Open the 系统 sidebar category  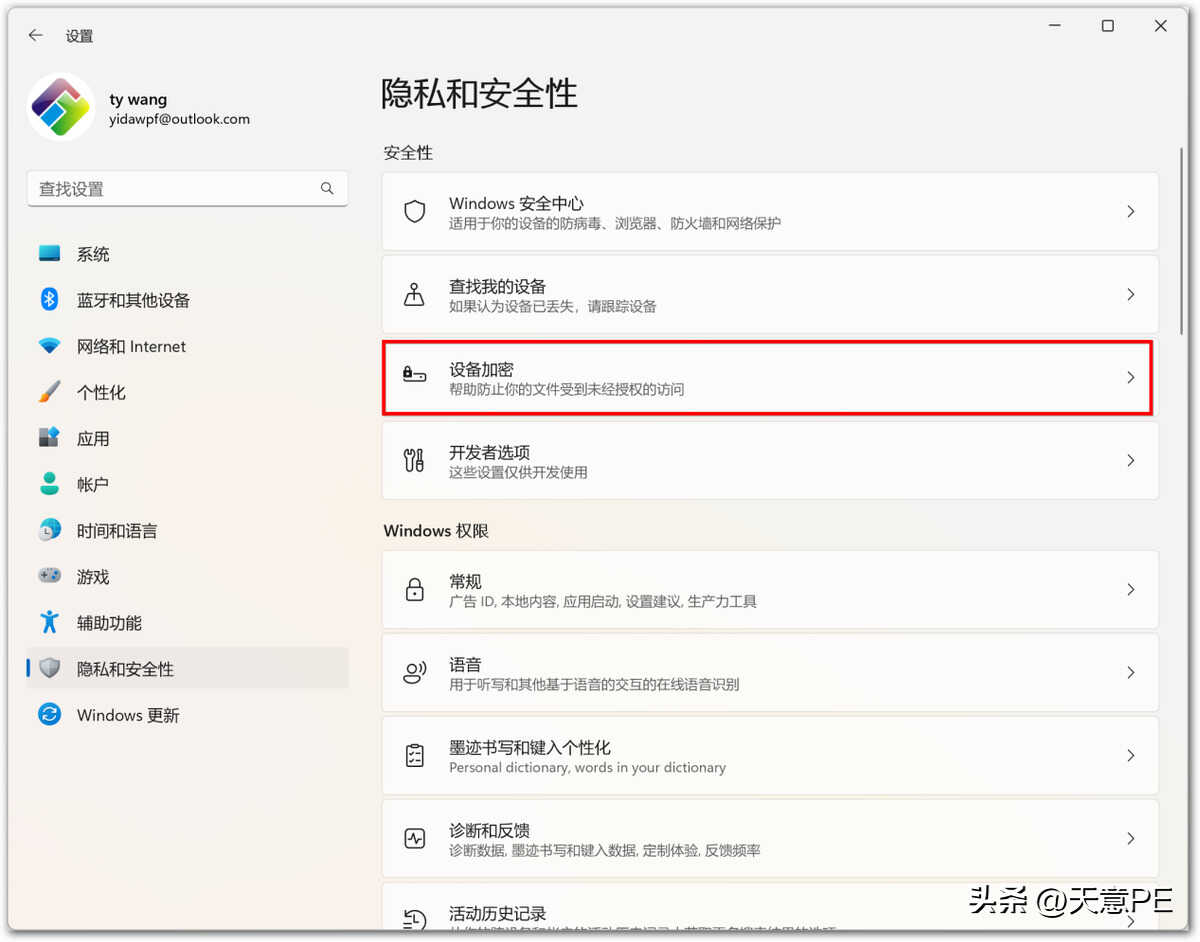point(93,254)
